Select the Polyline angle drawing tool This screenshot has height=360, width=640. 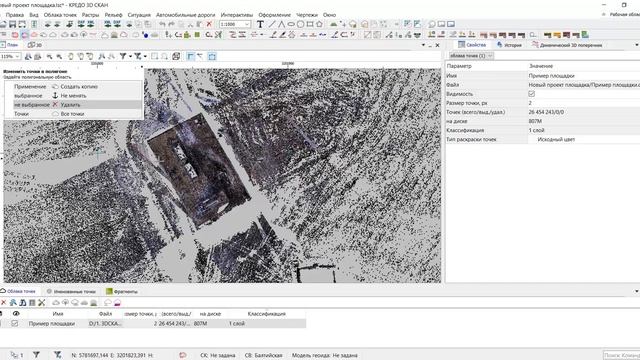pyautogui.click(x=281, y=24)
